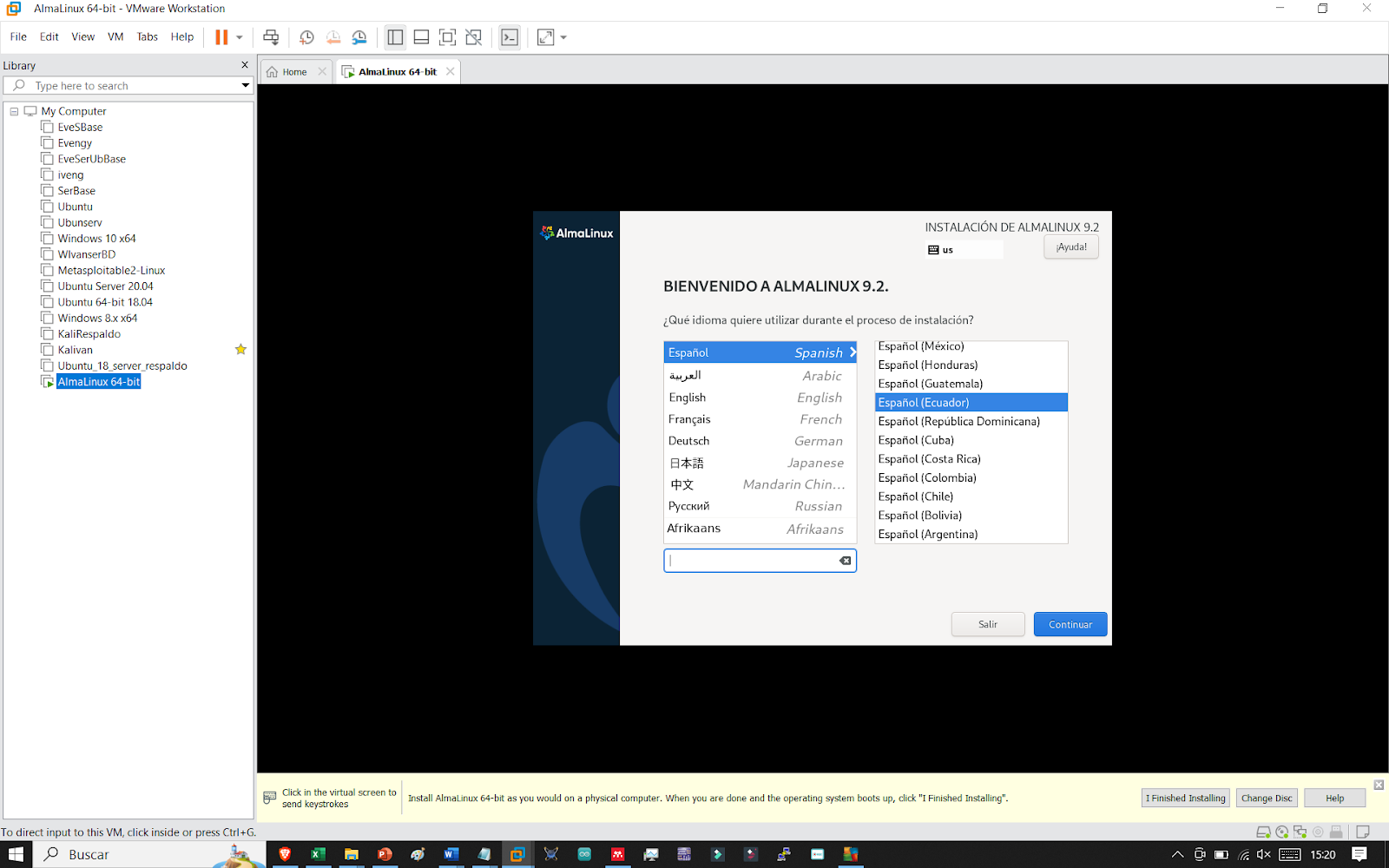Revert VM to the previous snapshot icon
Viewport: 1389px width, 868px height.
pyautogui.click(x=333, y=37)
